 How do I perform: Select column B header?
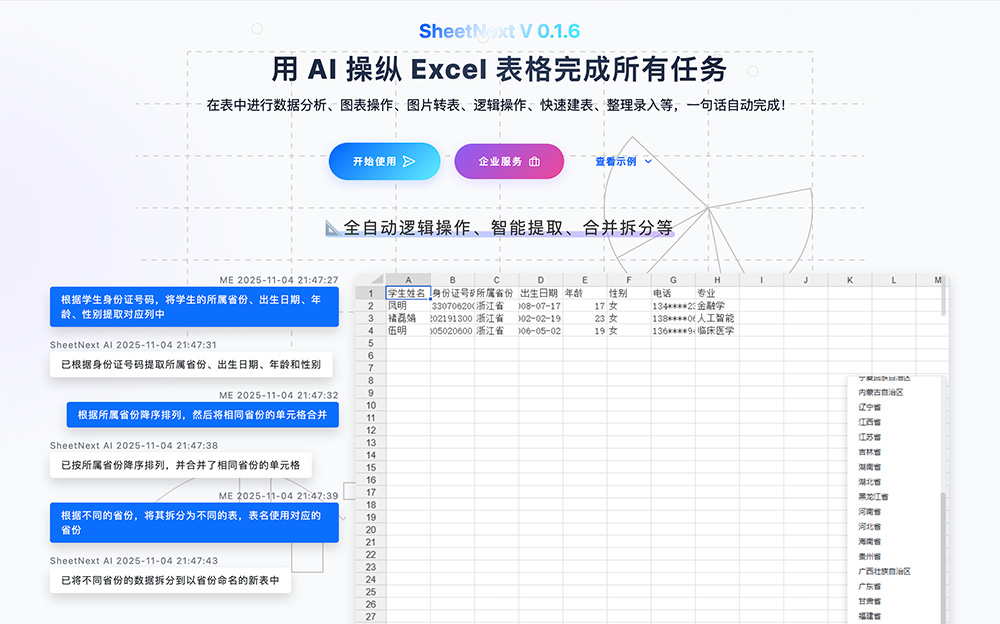click(x=452, y=279)
